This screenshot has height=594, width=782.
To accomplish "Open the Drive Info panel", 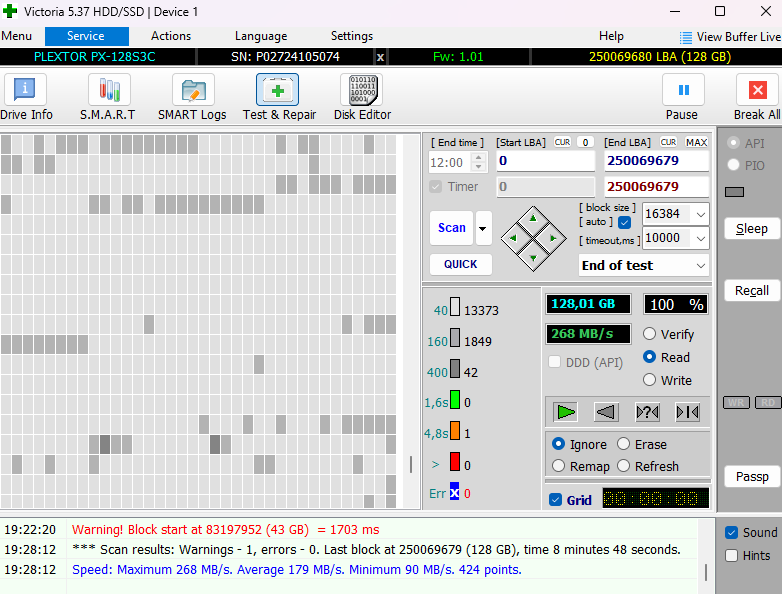I will click(25, 97).
